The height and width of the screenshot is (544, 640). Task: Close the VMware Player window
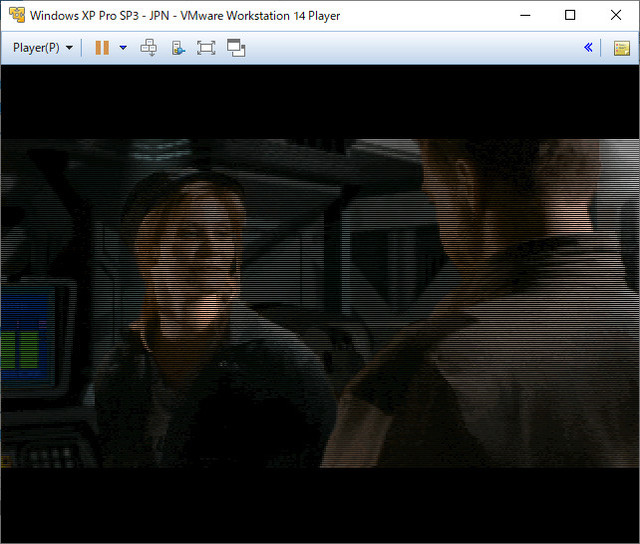click(x=616, y=15)
